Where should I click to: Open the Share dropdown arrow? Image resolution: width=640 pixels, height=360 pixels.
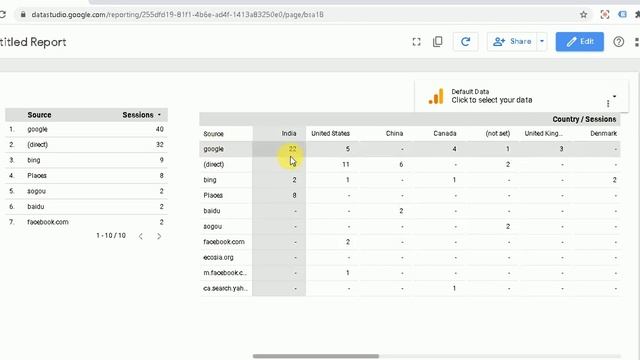pyautogui.click(x=542, y=41)
